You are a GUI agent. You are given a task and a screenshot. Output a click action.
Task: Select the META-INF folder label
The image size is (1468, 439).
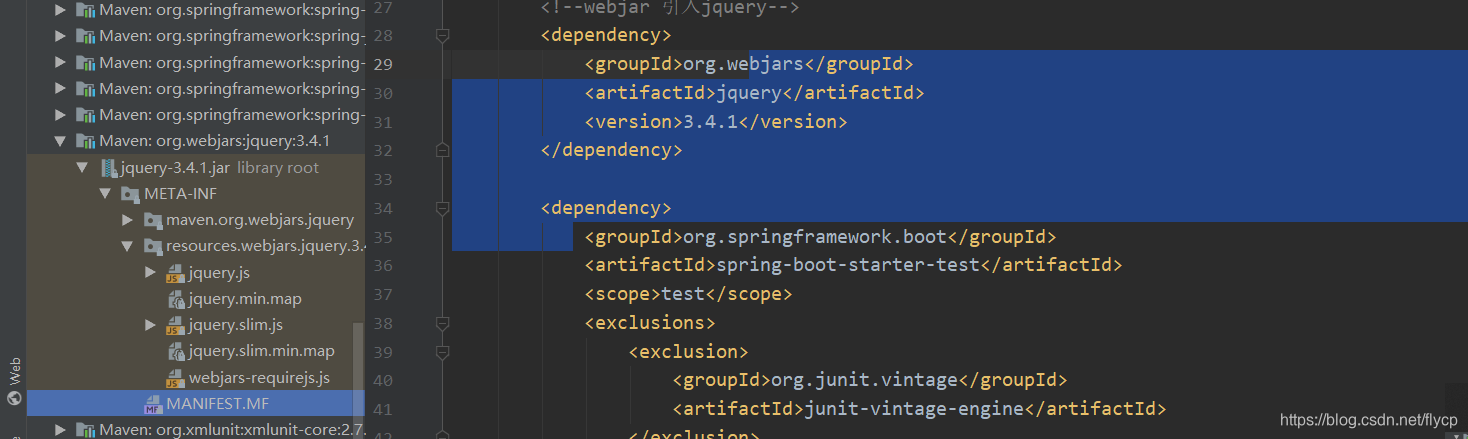181,193
